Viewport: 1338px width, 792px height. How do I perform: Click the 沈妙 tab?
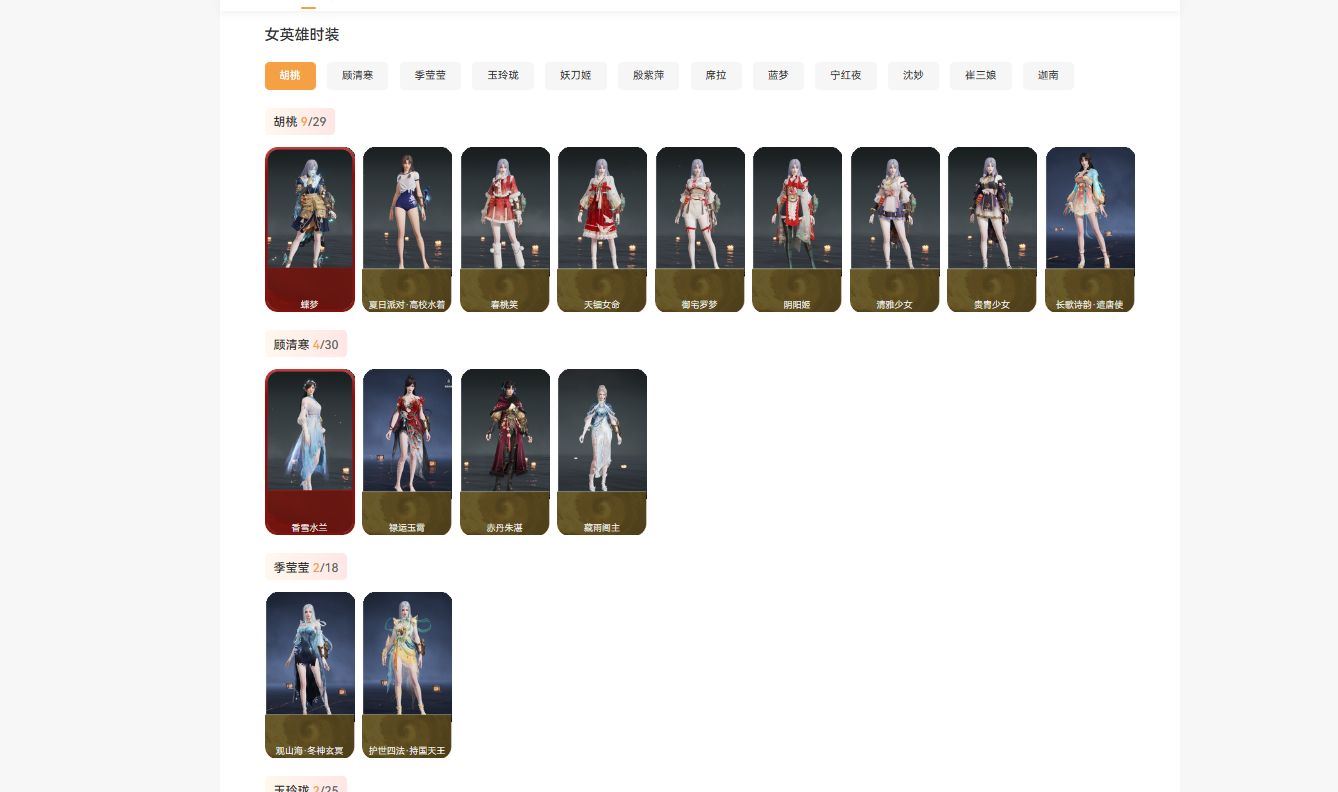pyautogui.click(x=913, y=76)
